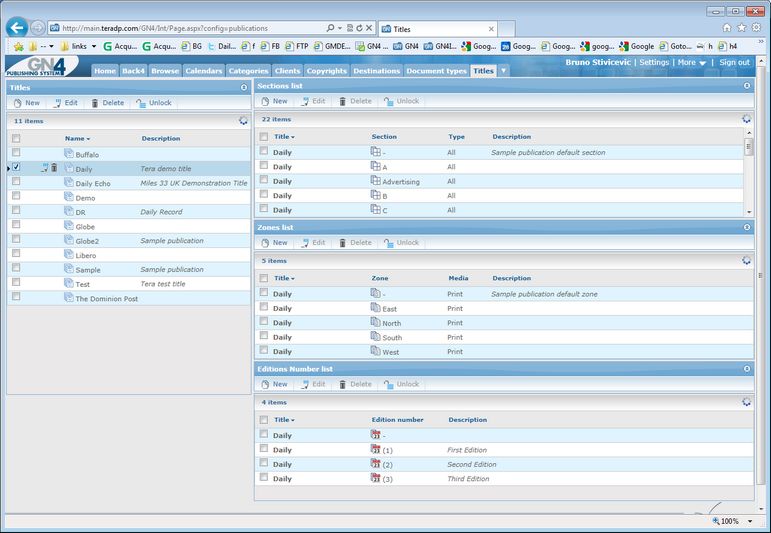Switch to the Categories tab
The image size is (771, 533).
click(x=248, y=71)
